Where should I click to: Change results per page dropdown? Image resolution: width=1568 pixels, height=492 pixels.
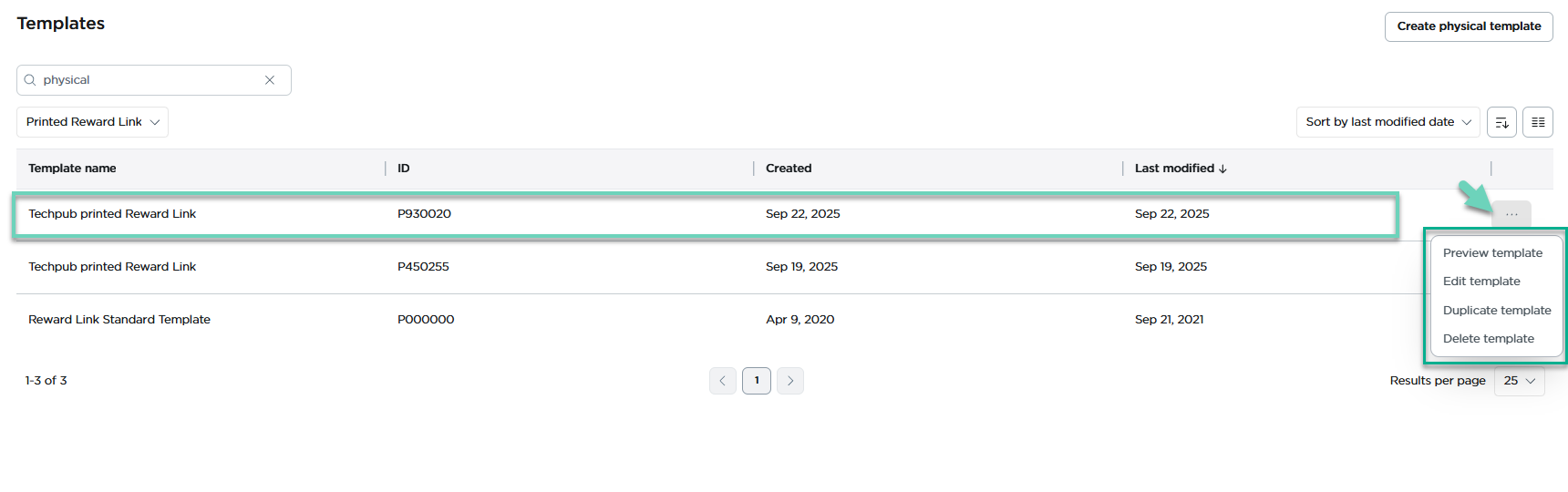[1520, 381]
